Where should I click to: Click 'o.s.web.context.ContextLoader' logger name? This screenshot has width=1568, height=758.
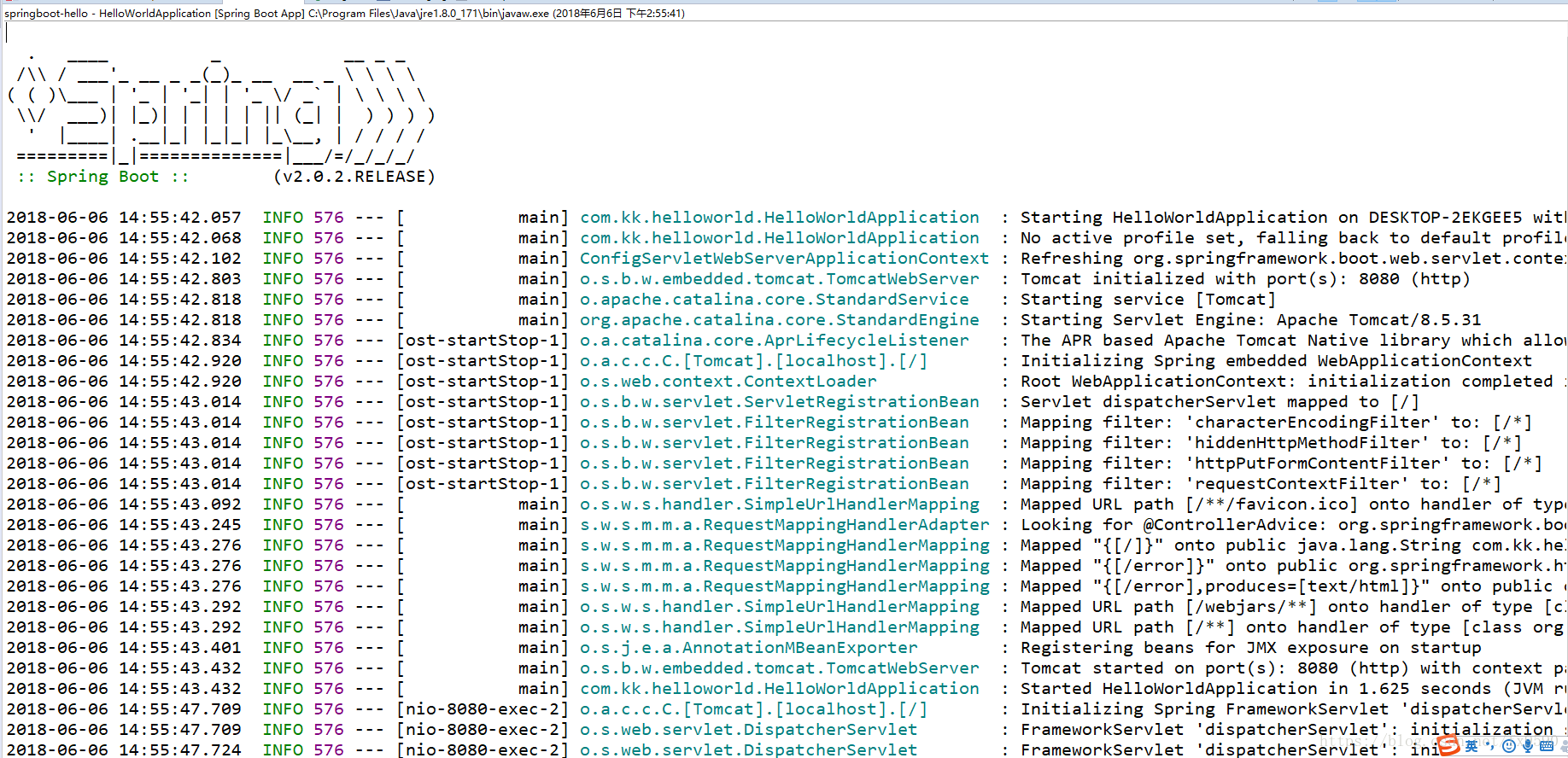point(728,382)
